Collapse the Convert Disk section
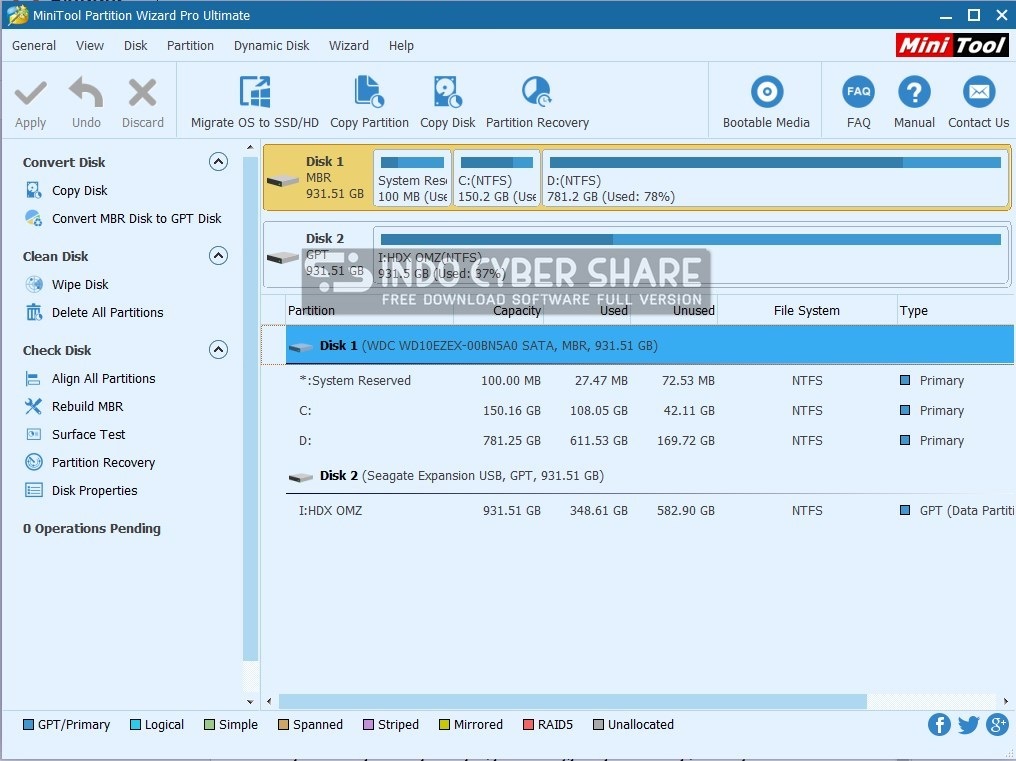This screenshot has width=1016, height=761. [218, 161]
